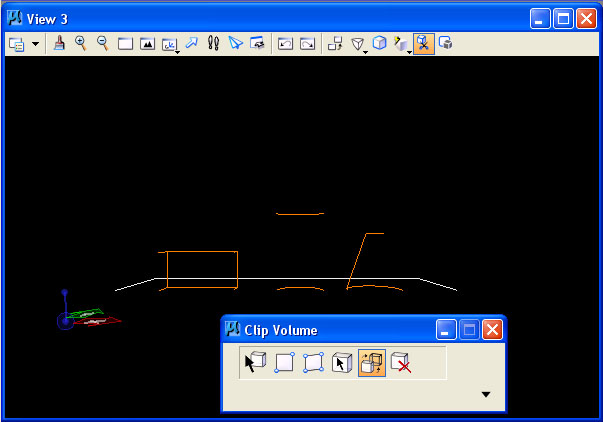Click the Fit View icon
This screenshot has width=603, height=422.
click(147, 44)
